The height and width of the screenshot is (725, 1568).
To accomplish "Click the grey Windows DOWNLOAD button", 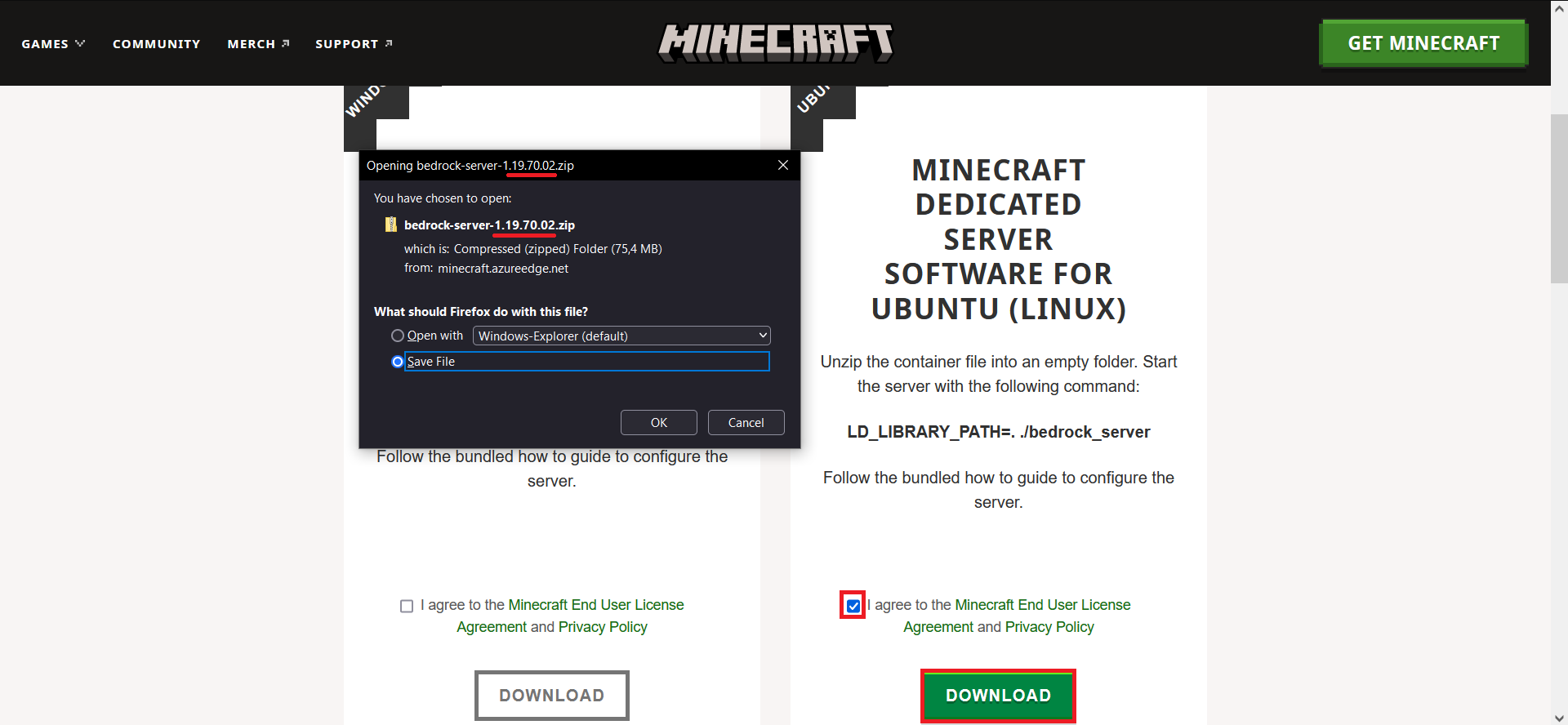I will tap(552, 696).
